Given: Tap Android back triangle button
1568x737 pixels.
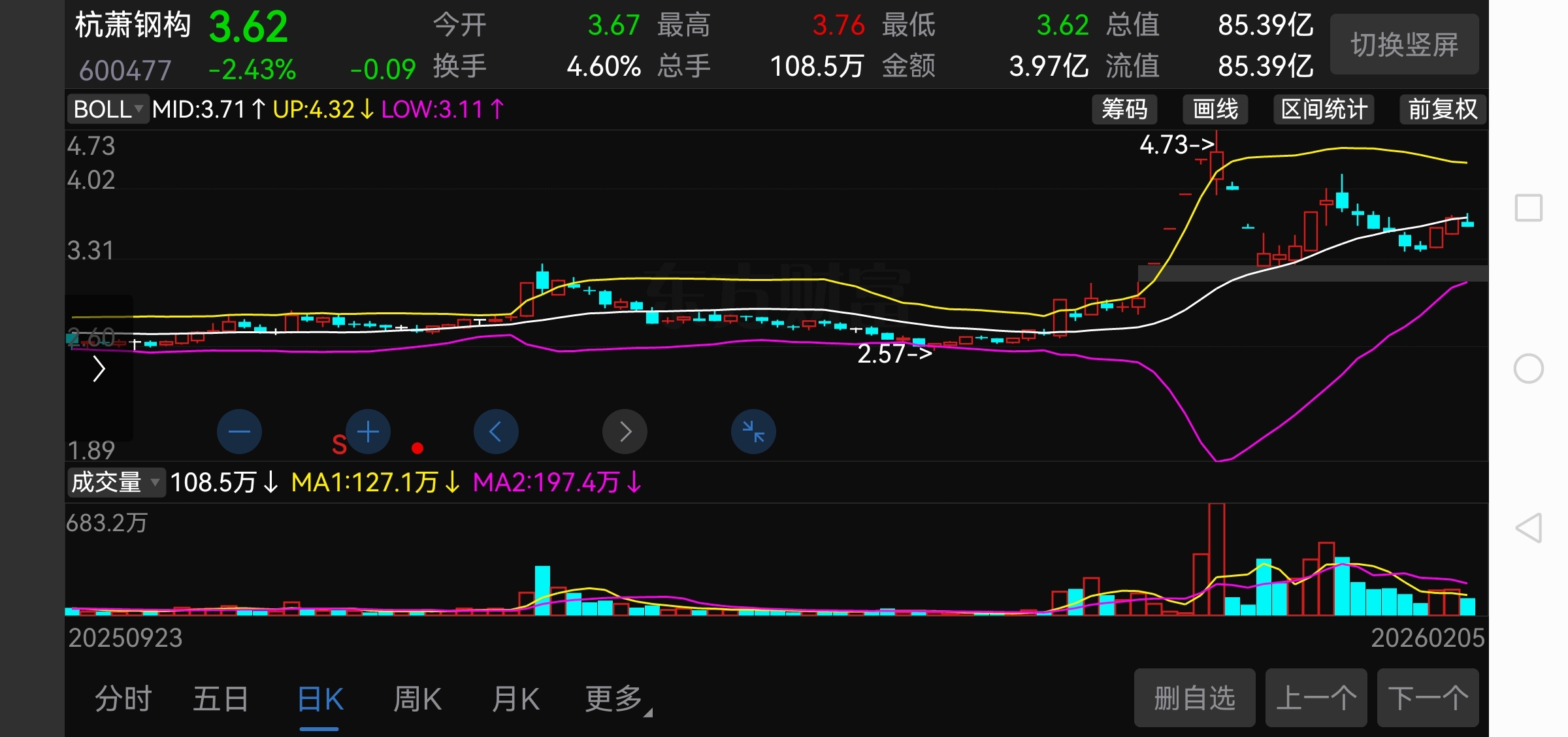Looking at the screenshot, I should (1528, 528).
